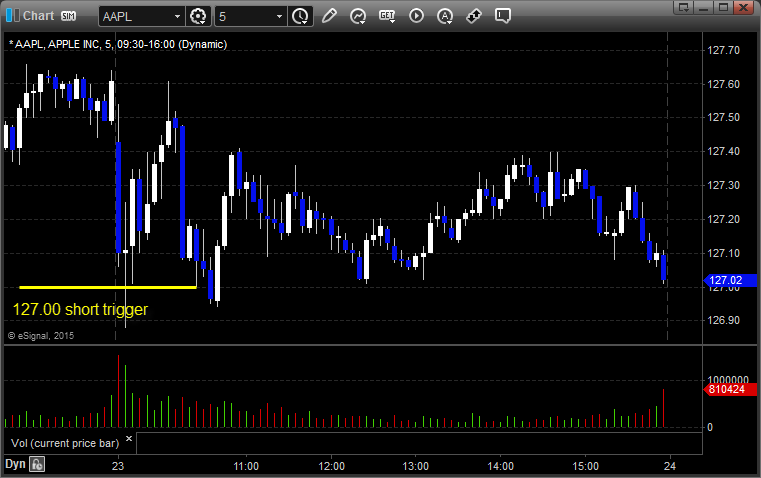
Task: Click the 127.40 price axis label
Action: pos(724,151)
